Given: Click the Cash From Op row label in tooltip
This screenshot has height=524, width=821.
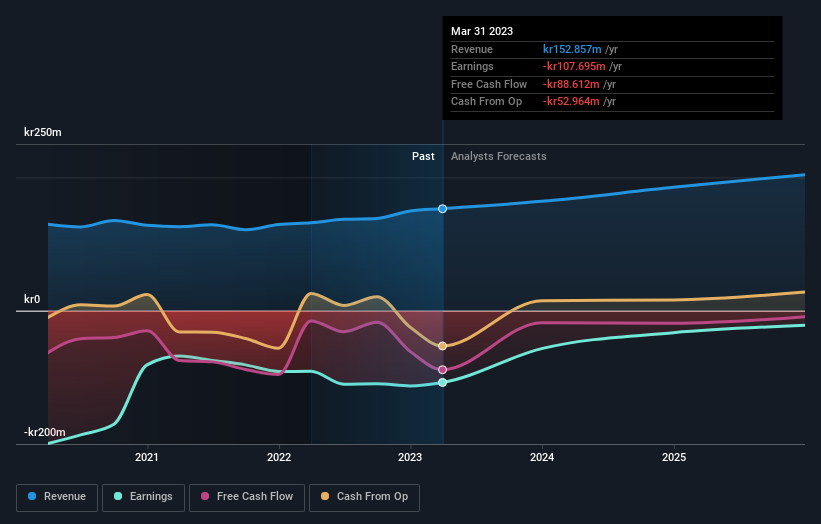Looking at the screenshot, I should click(x=486, y=102).
